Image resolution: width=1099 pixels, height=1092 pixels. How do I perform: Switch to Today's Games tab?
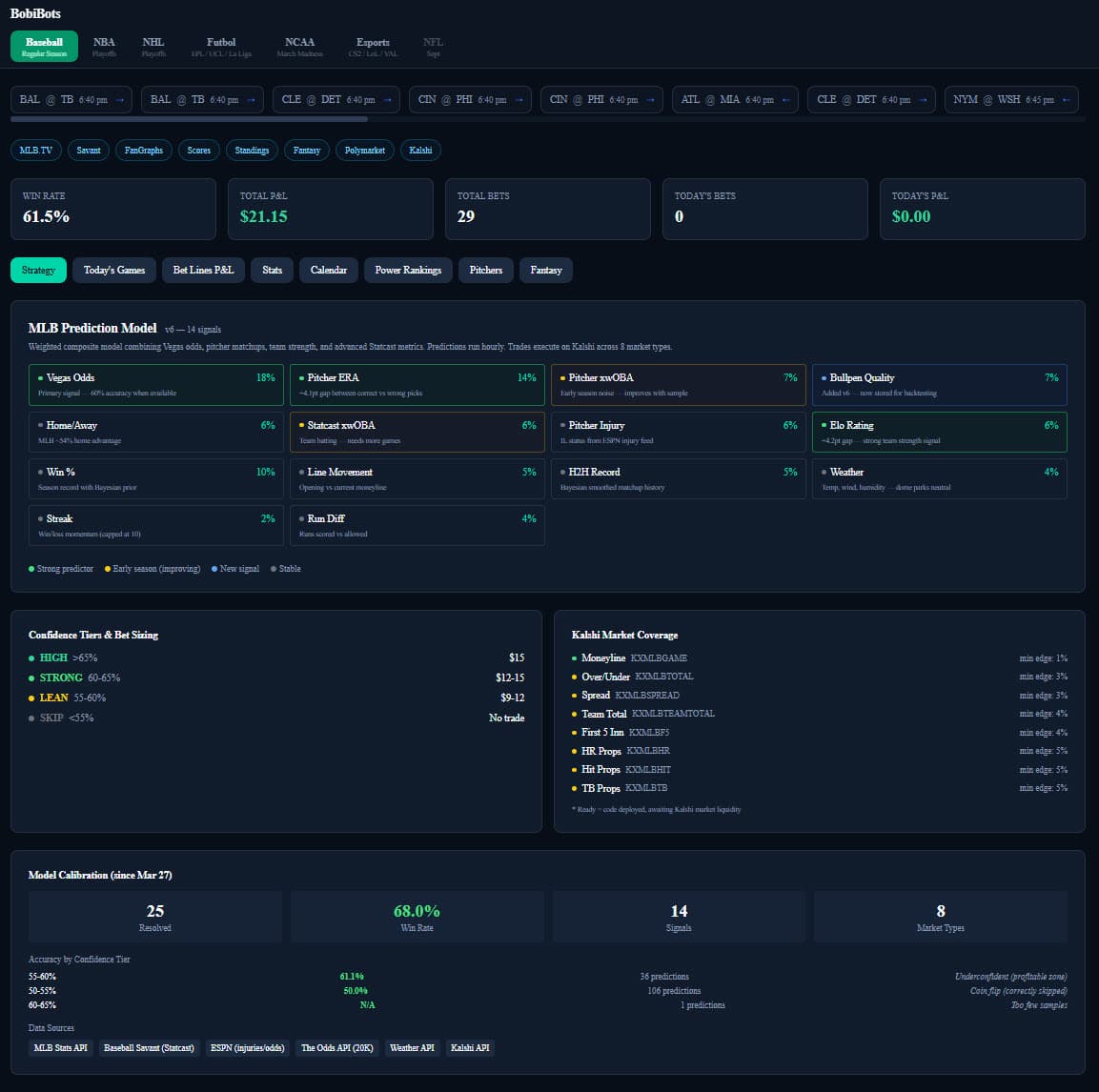point(114,270)
